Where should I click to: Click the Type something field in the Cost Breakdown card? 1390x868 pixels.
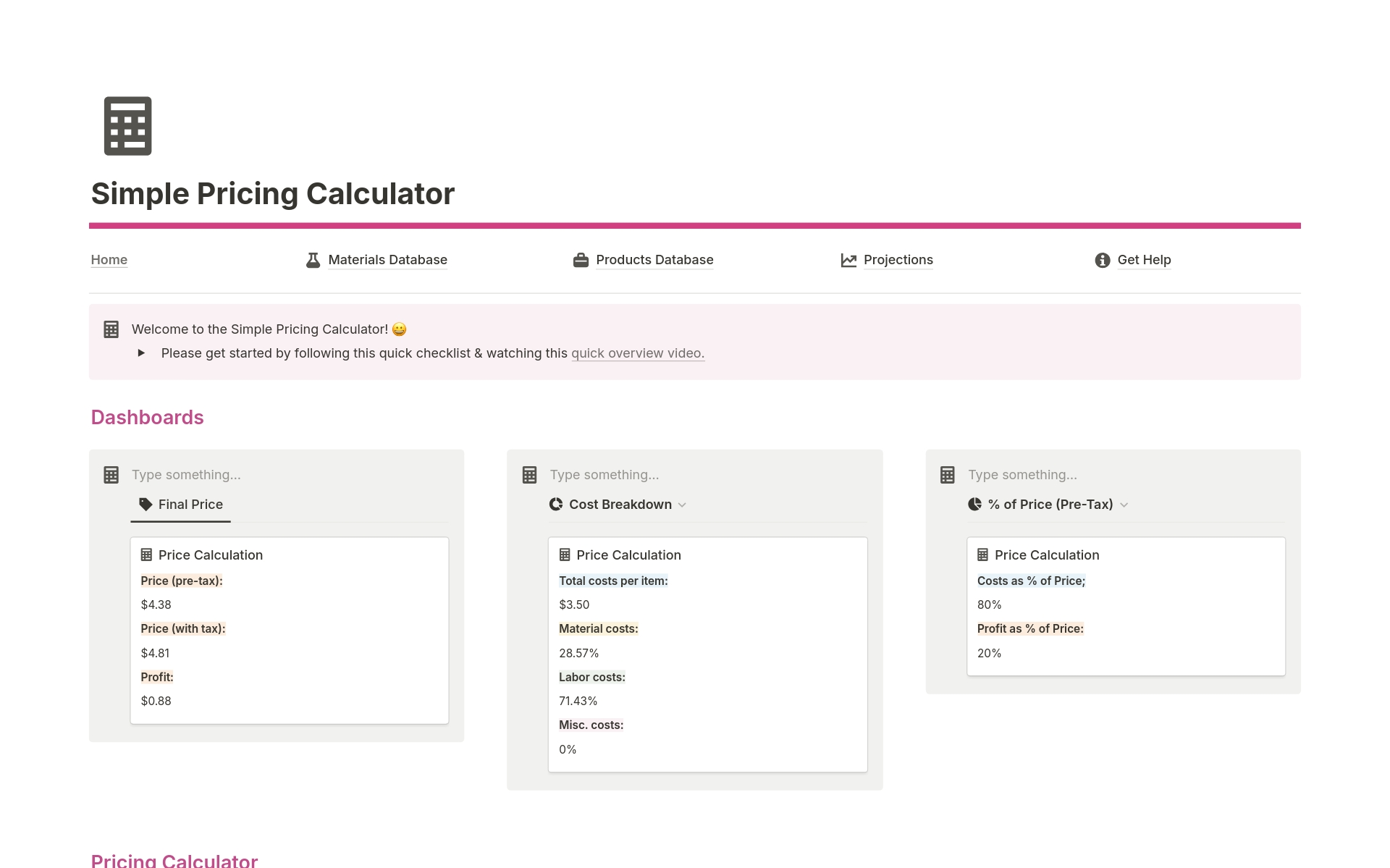coord(605,474)
